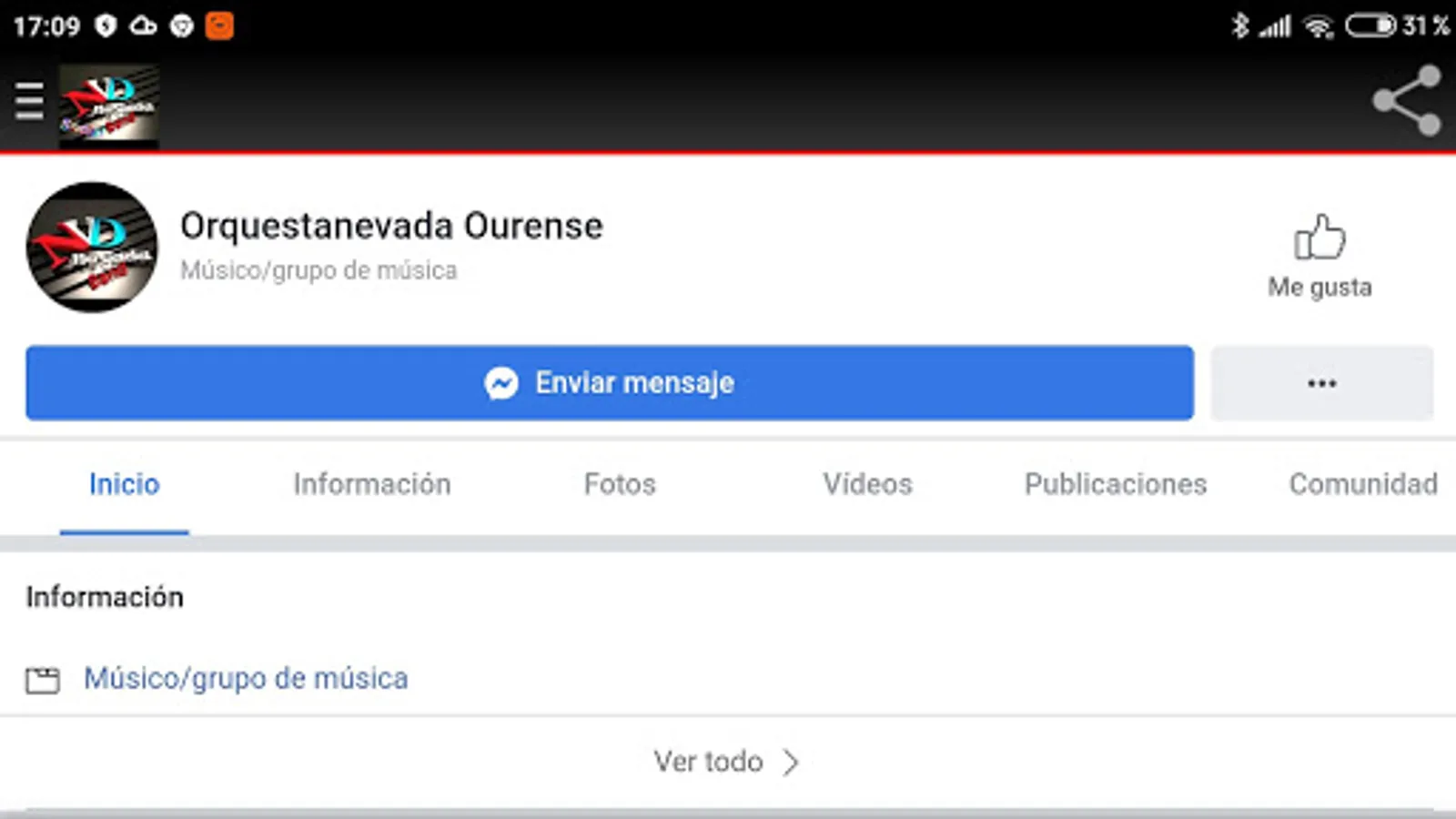This screenshot has height=819, width=1456.
Task: Open the Fotos tab
Action: click(x=620, y=485)
